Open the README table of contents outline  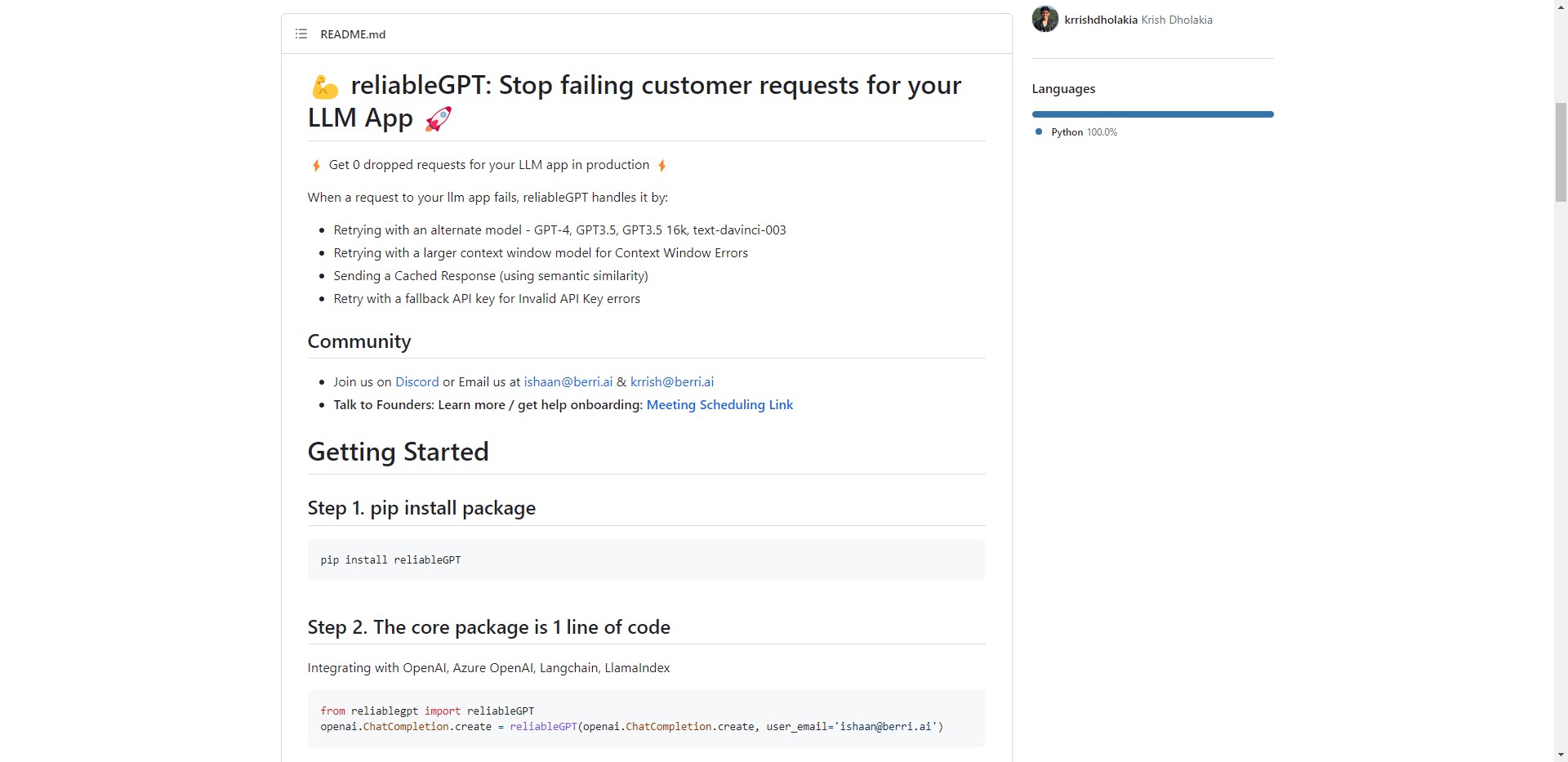(x=301, y=34)
